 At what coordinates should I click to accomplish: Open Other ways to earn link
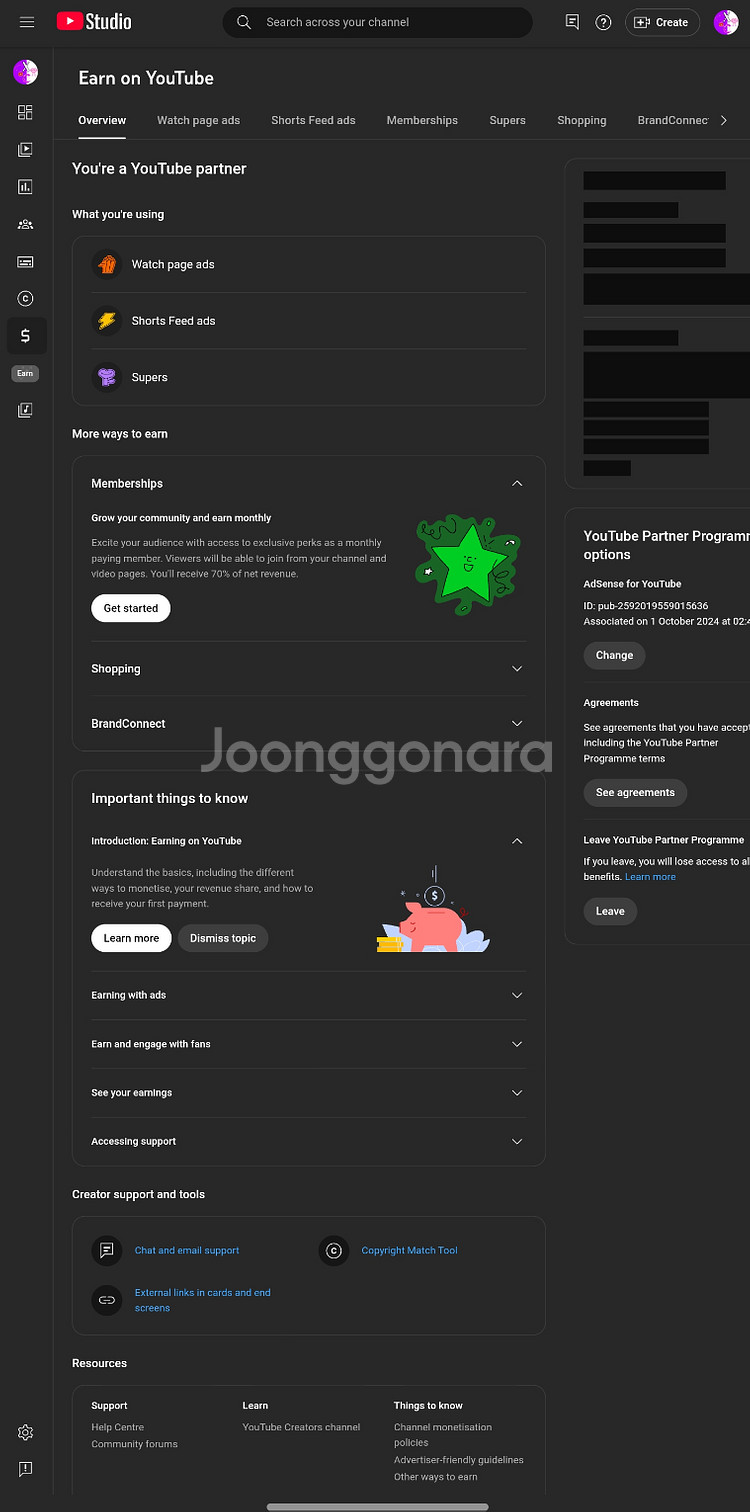coord(436,1477)
